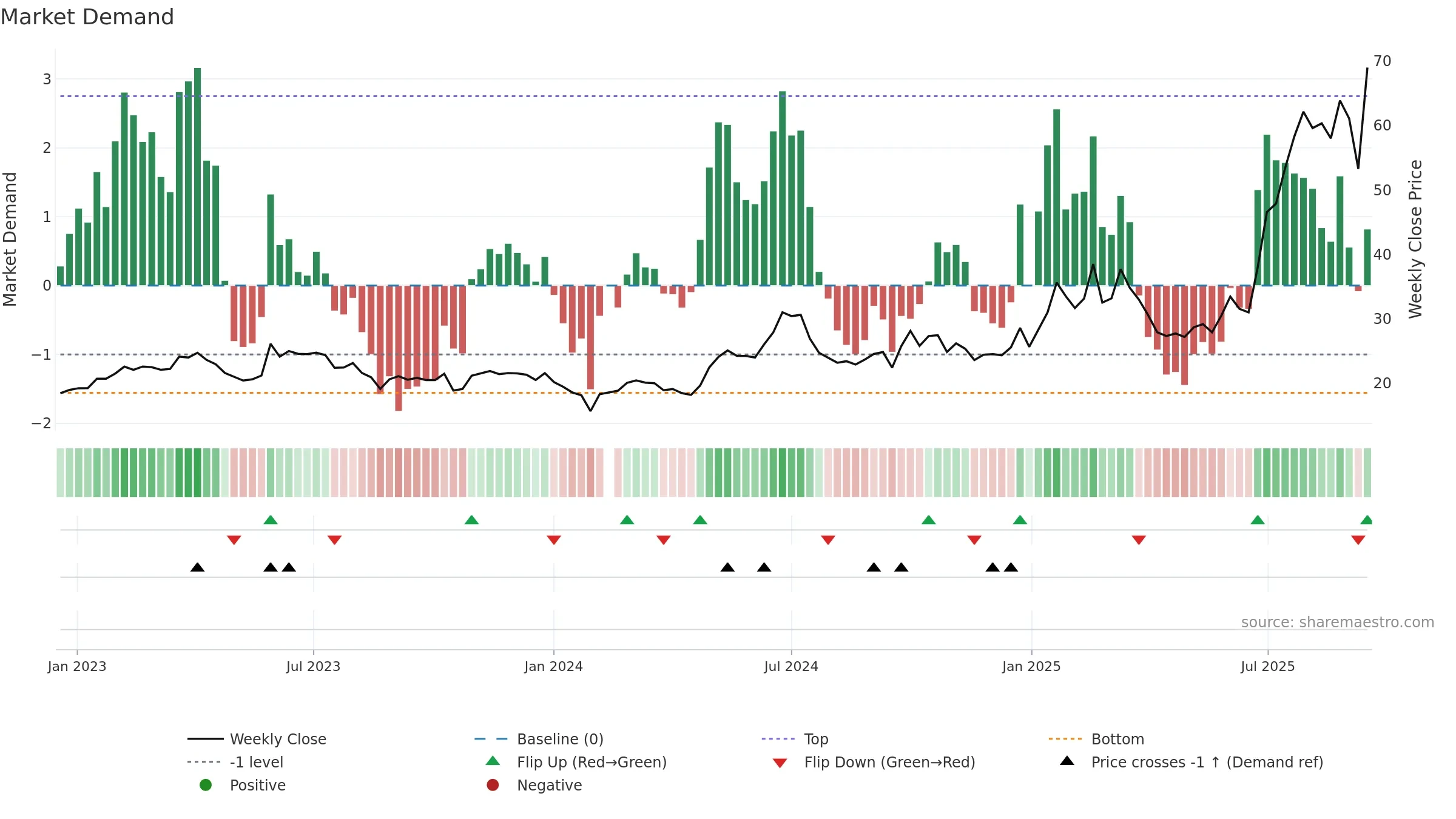The width and height of the screenshot is (1456, 819).
Task: Click the Weekly Close Price axis title
Action: tap(1415, 239)
